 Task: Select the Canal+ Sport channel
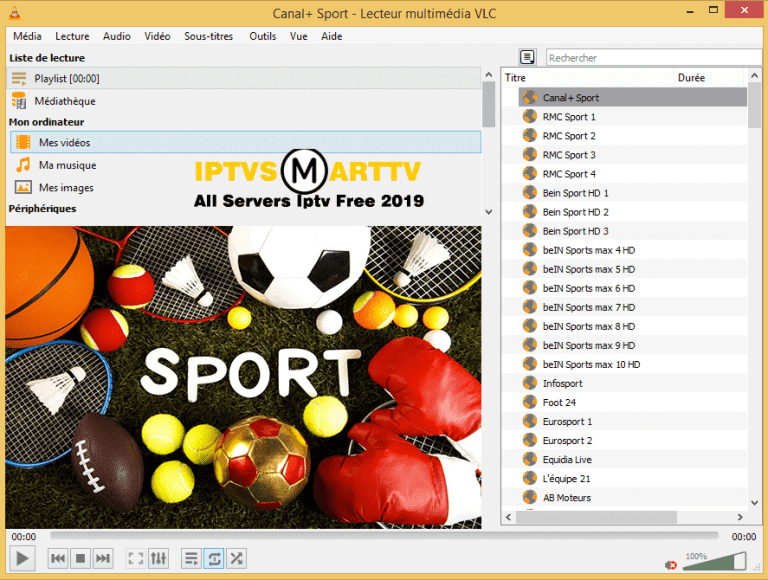pos(632,97)
